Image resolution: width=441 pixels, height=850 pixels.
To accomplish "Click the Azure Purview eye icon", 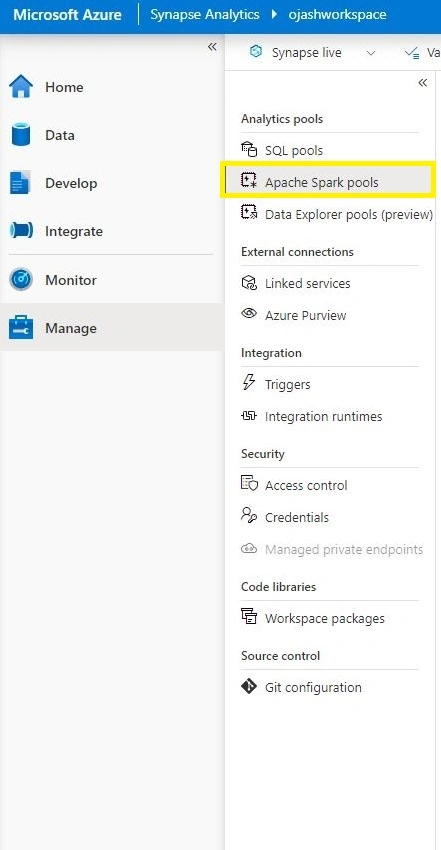I will [x=249, y=314].
